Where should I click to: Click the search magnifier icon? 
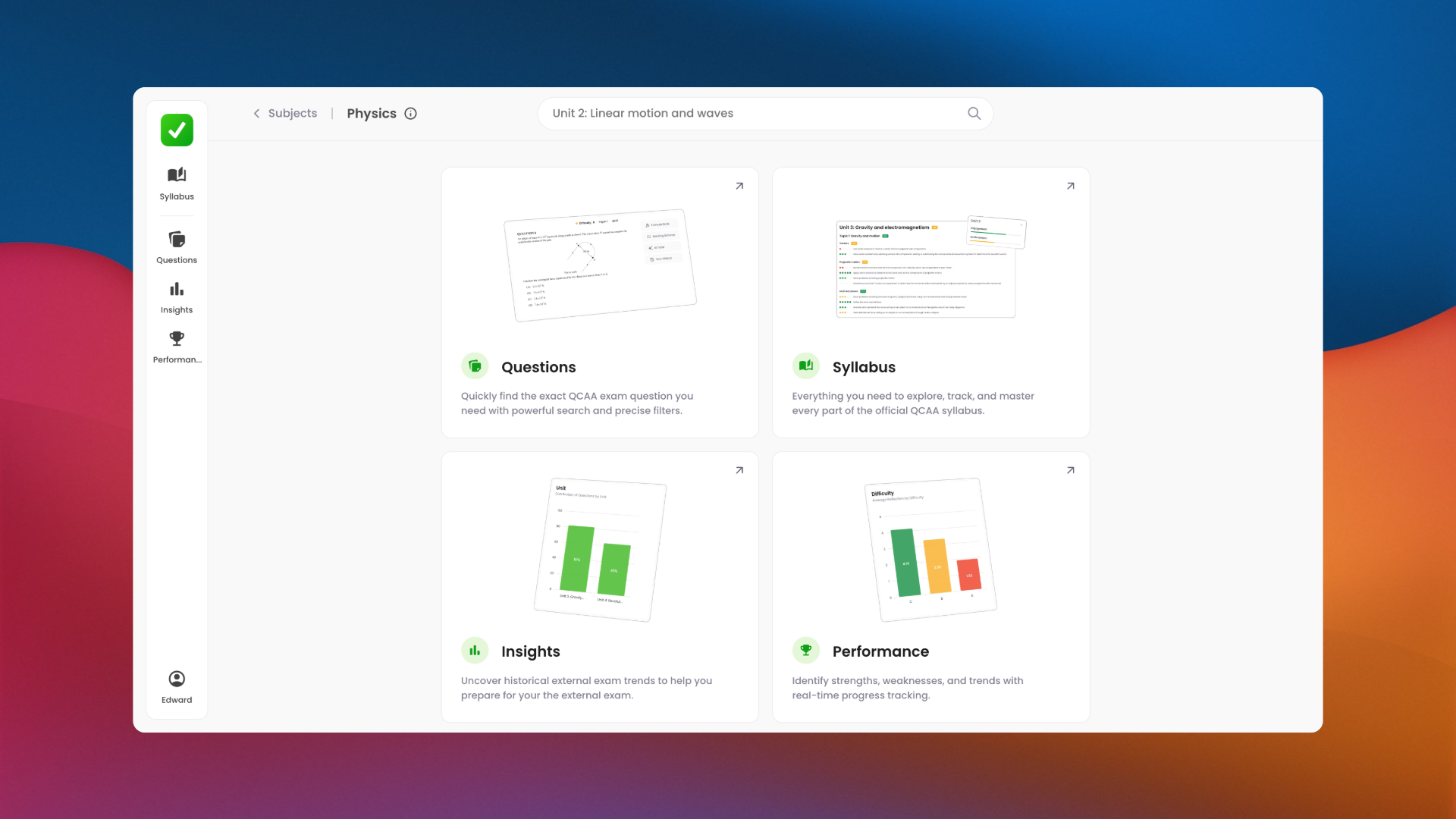click(x=974, y=114)
